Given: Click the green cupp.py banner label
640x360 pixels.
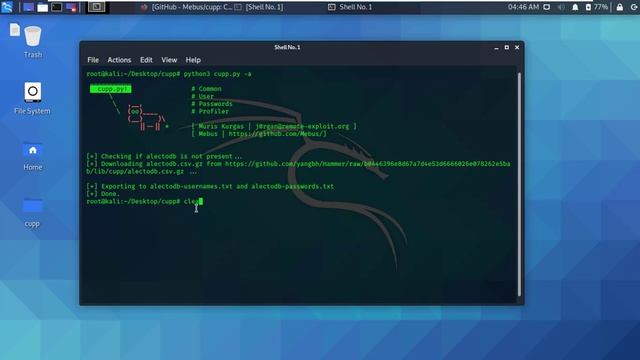Looking at the screenshot, I should tap(111, 89).
